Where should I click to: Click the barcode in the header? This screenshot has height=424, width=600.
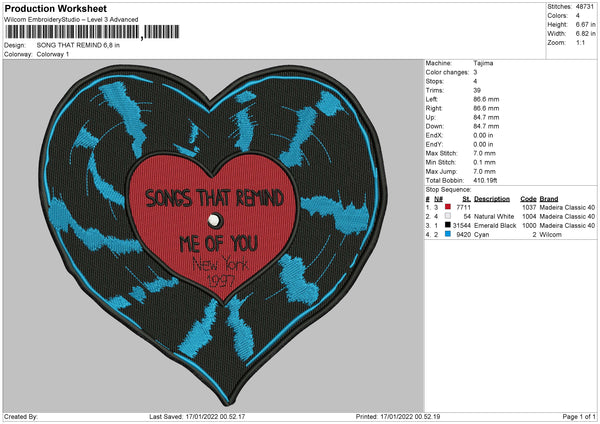(92, 32)
